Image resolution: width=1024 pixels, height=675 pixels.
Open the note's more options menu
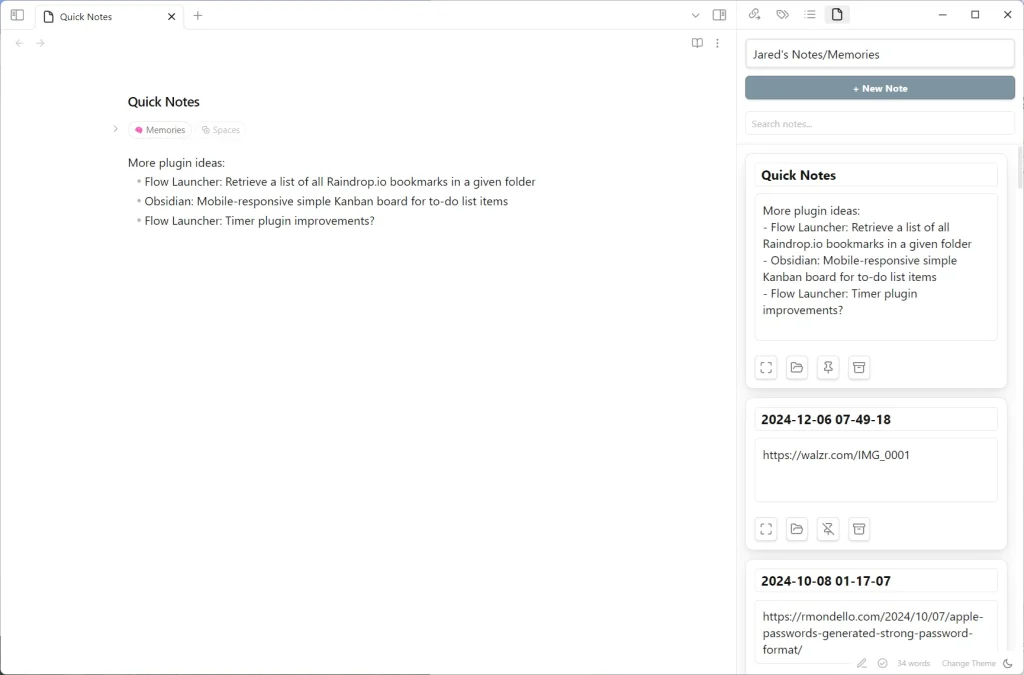tap(717, 43)
